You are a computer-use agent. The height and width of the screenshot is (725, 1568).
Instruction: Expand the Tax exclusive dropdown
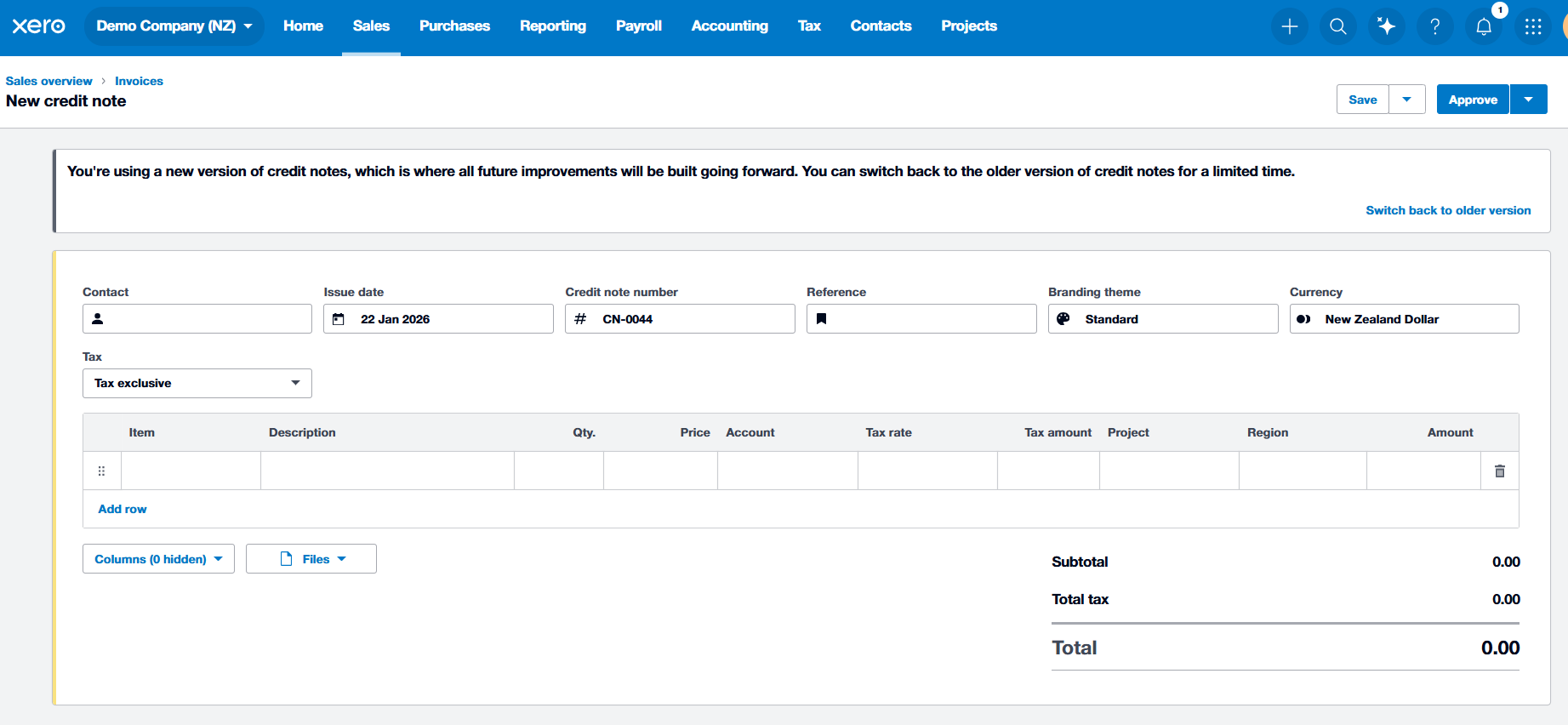coord(197,383)
